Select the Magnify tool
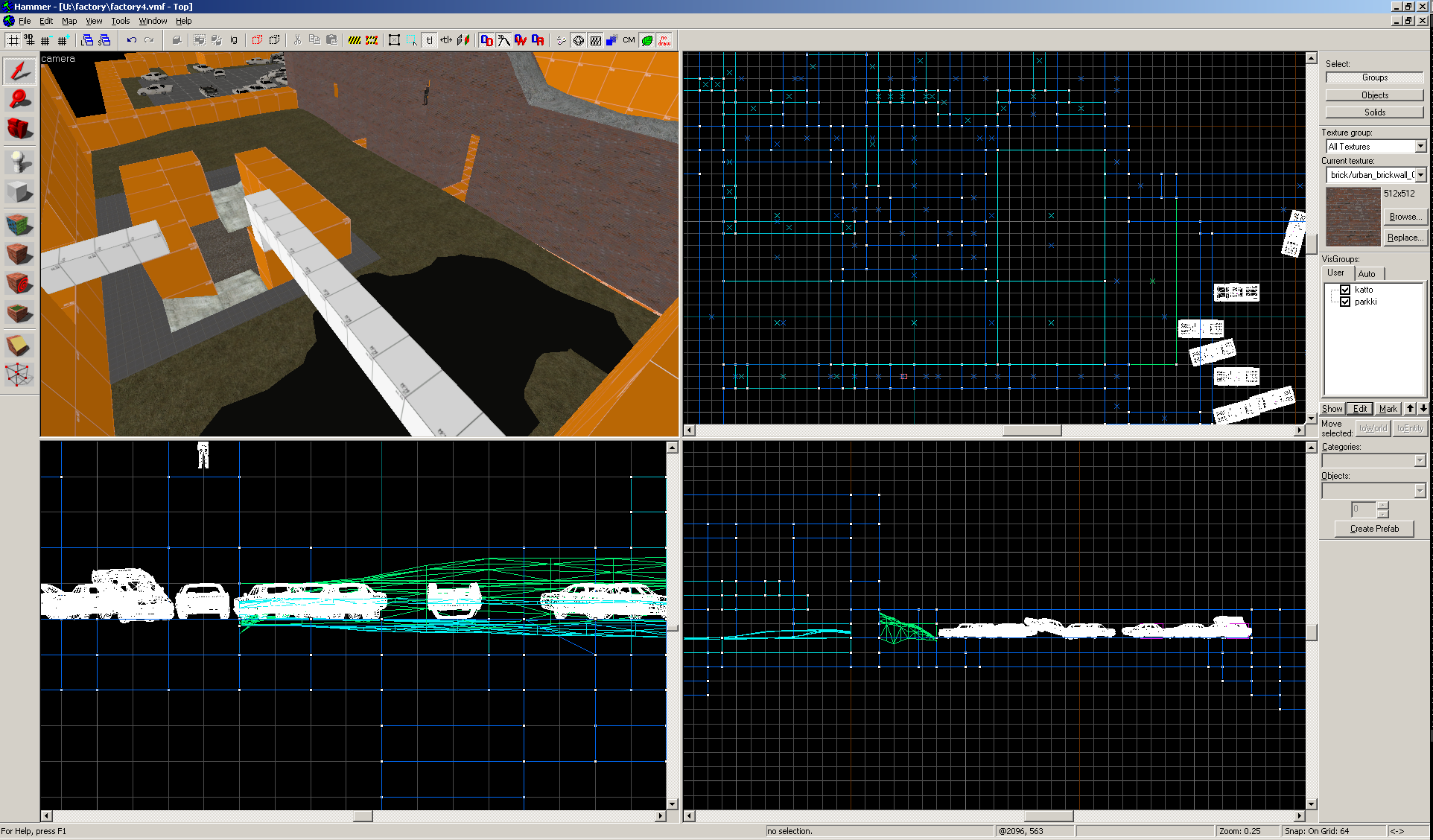This screenshot has height=840, width=1433. (x=19, y=98)
